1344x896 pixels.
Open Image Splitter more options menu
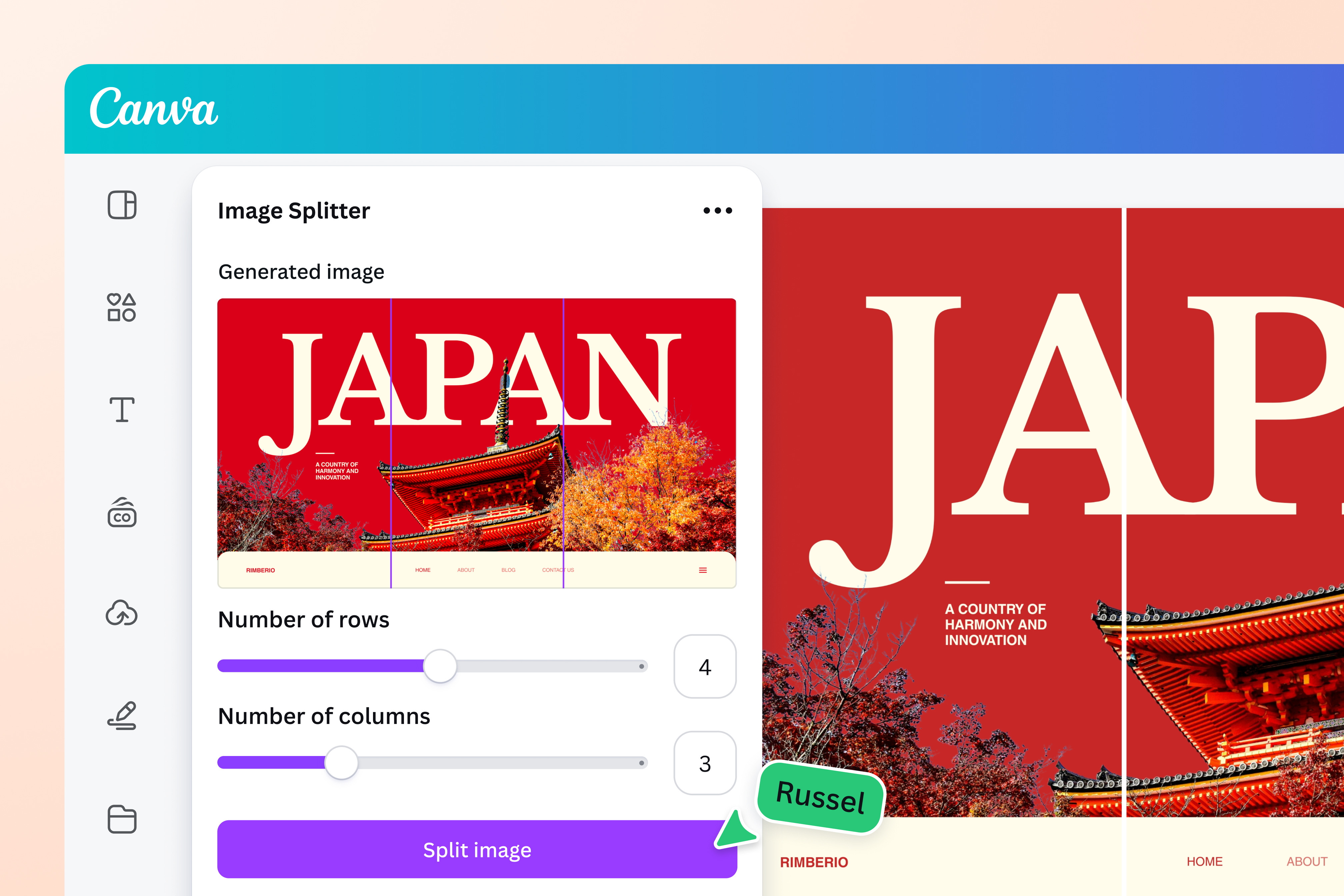[718, 211]
